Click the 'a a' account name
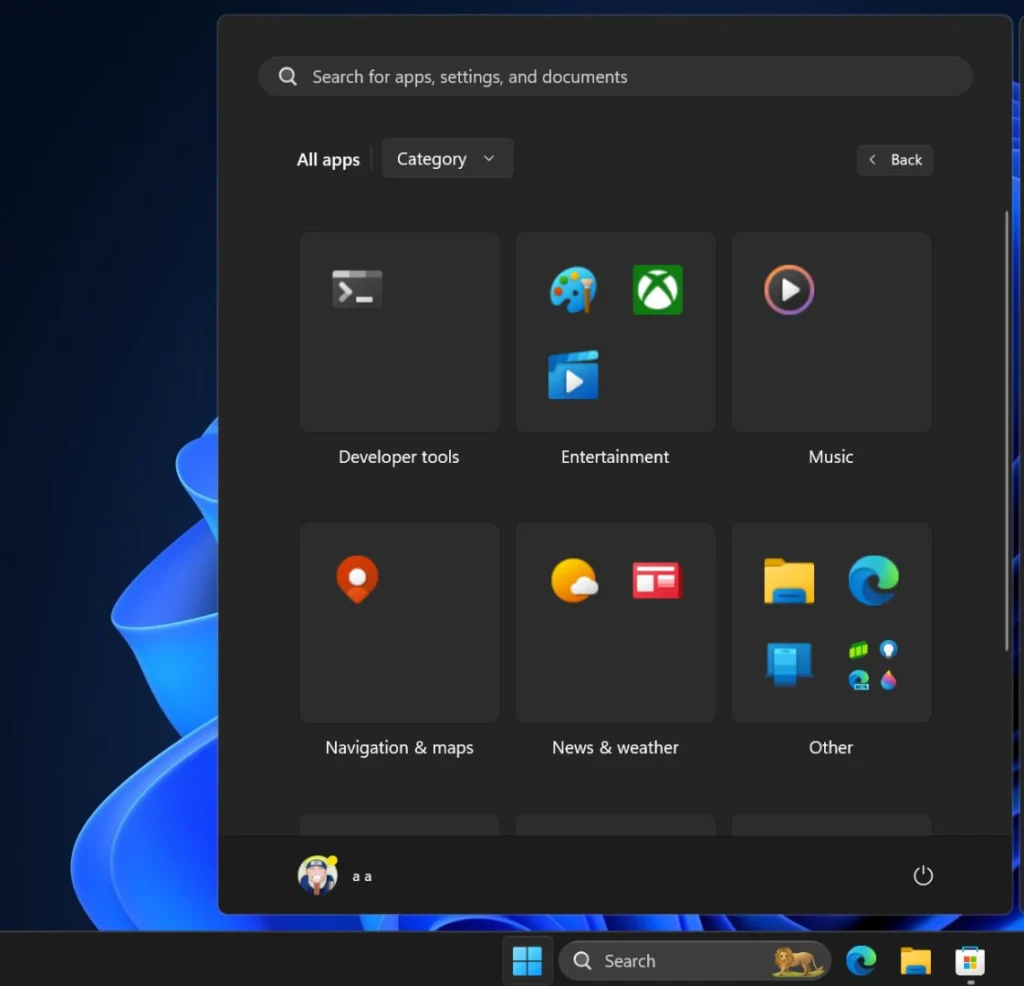 pos(362,876)
